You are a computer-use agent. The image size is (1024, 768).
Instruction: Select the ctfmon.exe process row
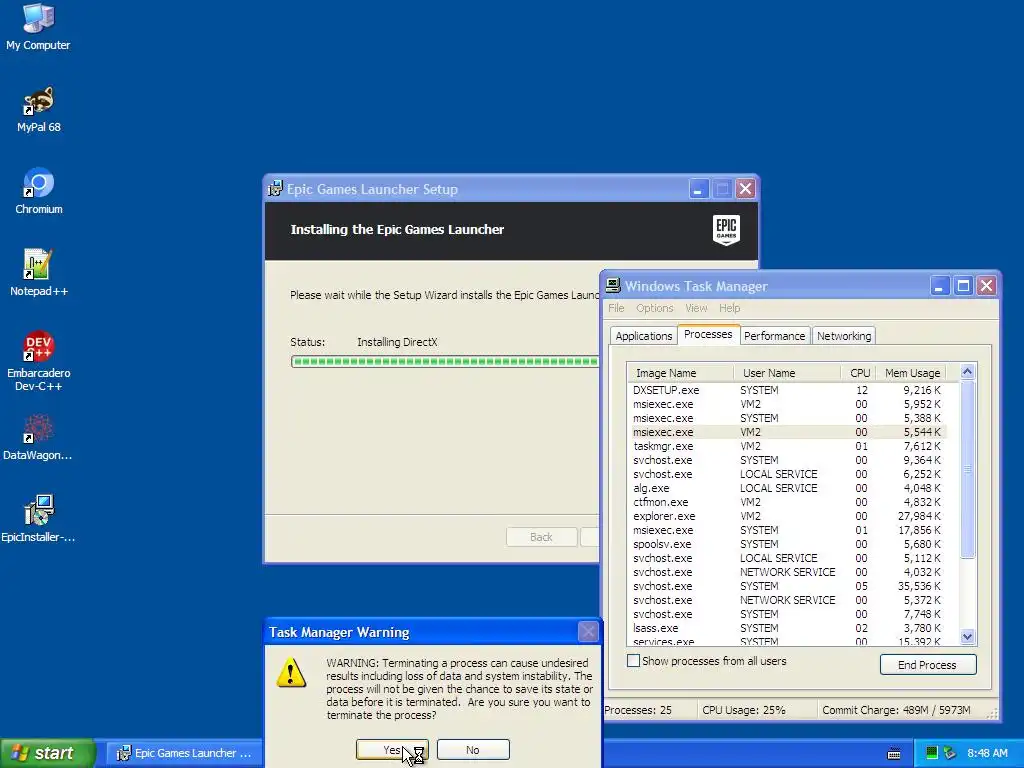click(x=787, y=502)
